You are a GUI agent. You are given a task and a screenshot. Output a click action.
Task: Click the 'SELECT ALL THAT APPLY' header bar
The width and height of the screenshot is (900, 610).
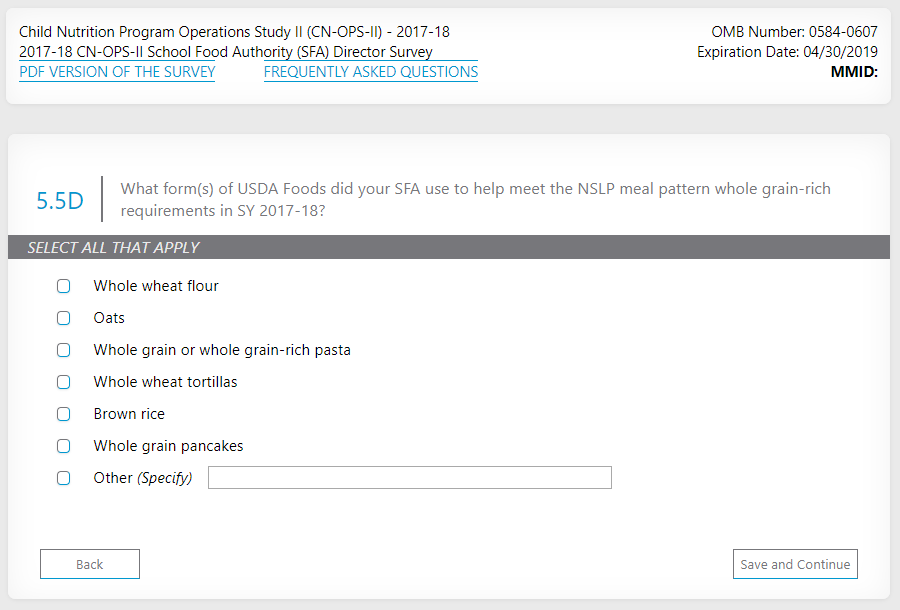coord(448,247)
